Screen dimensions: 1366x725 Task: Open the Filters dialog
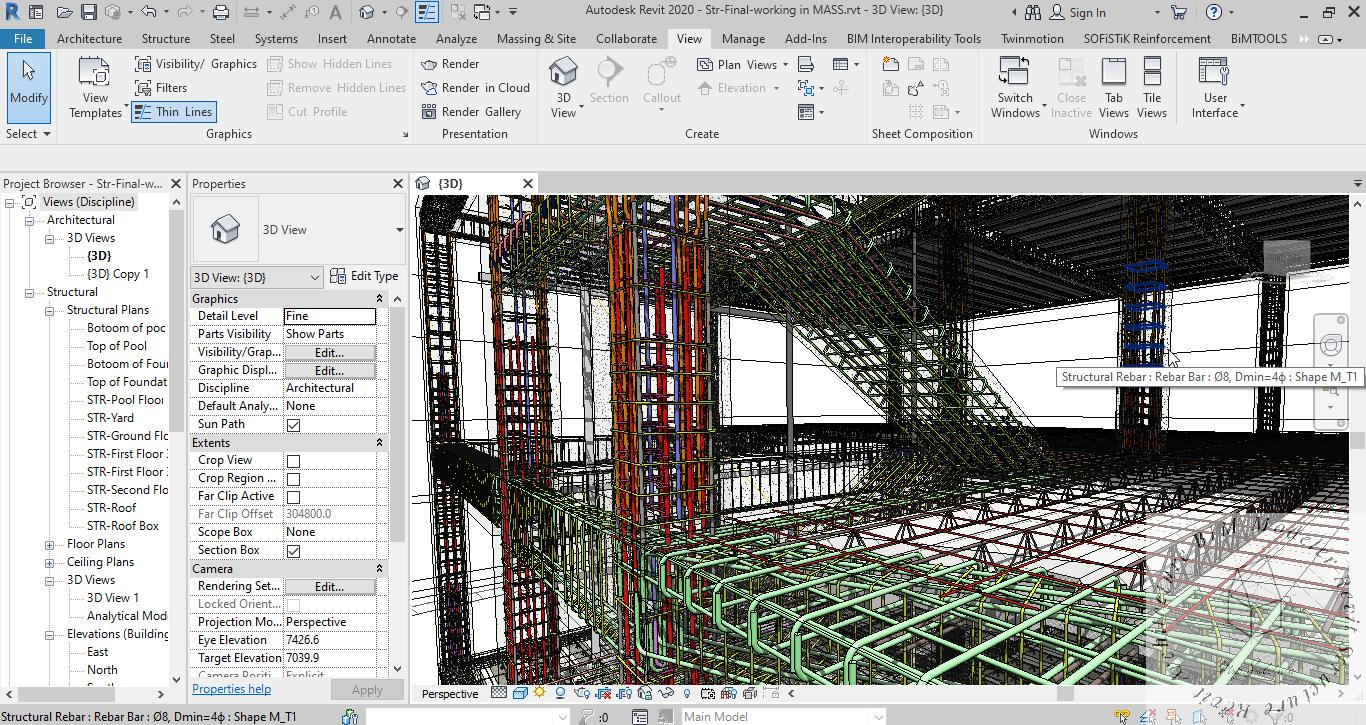coord(161,88)
